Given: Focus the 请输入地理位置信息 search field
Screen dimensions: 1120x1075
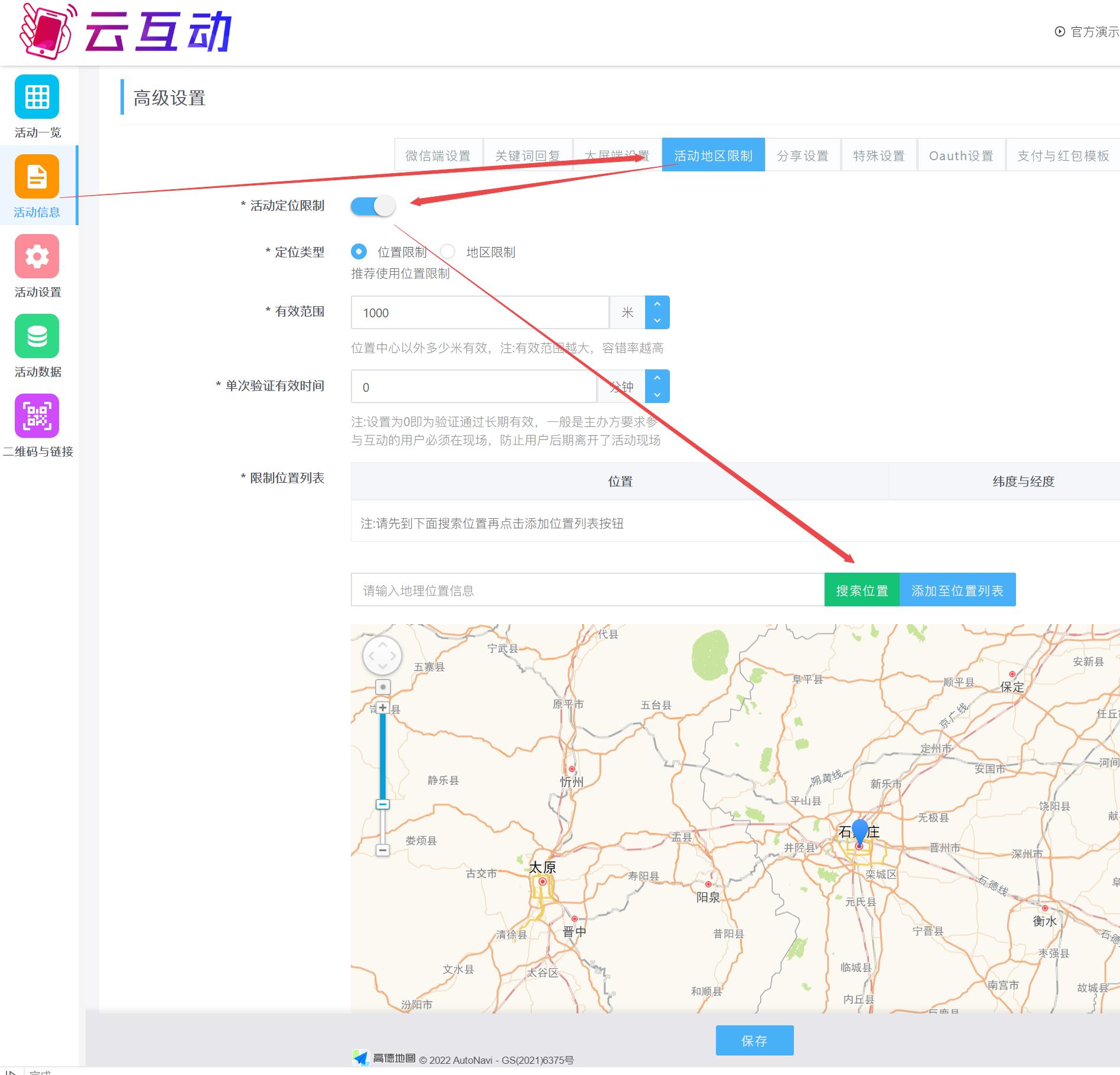Looking at the screenshot, I should point(587,590).
